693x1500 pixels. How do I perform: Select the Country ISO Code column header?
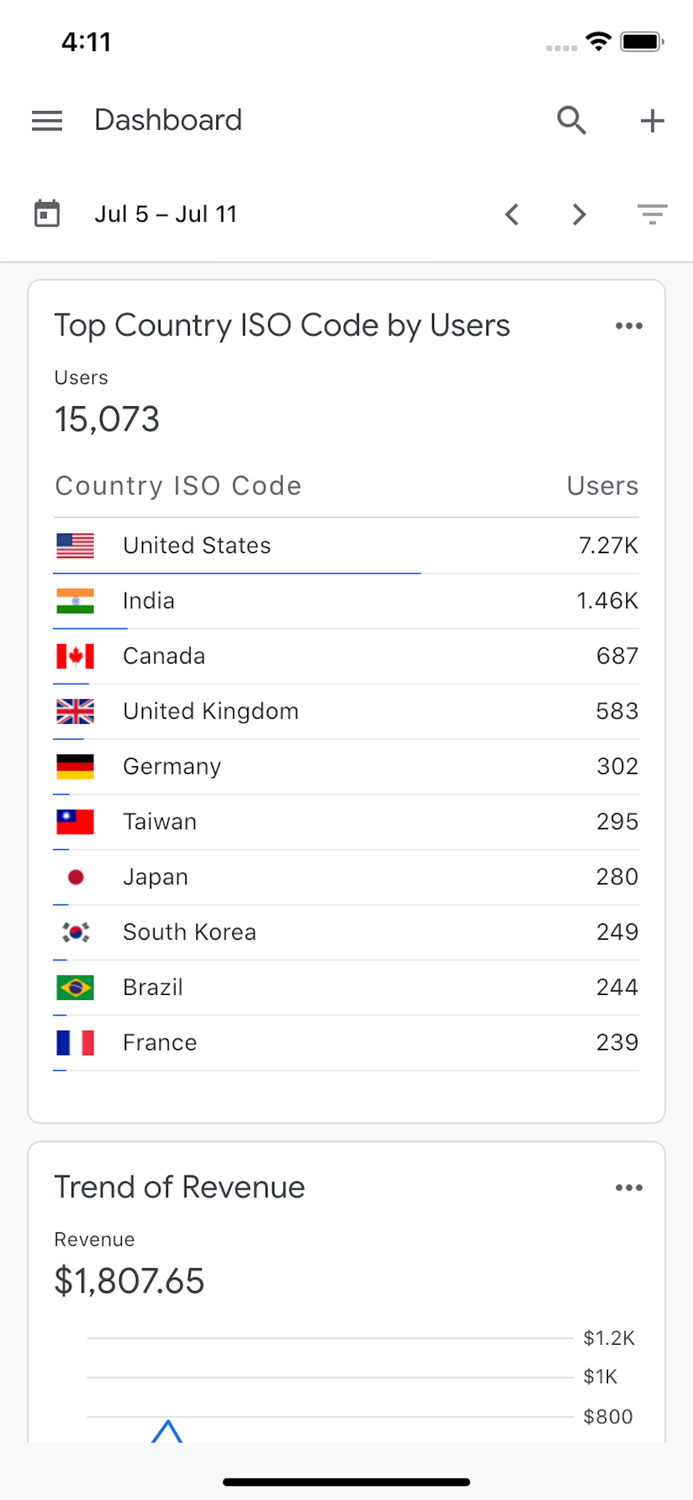click(x=178, y=486)
